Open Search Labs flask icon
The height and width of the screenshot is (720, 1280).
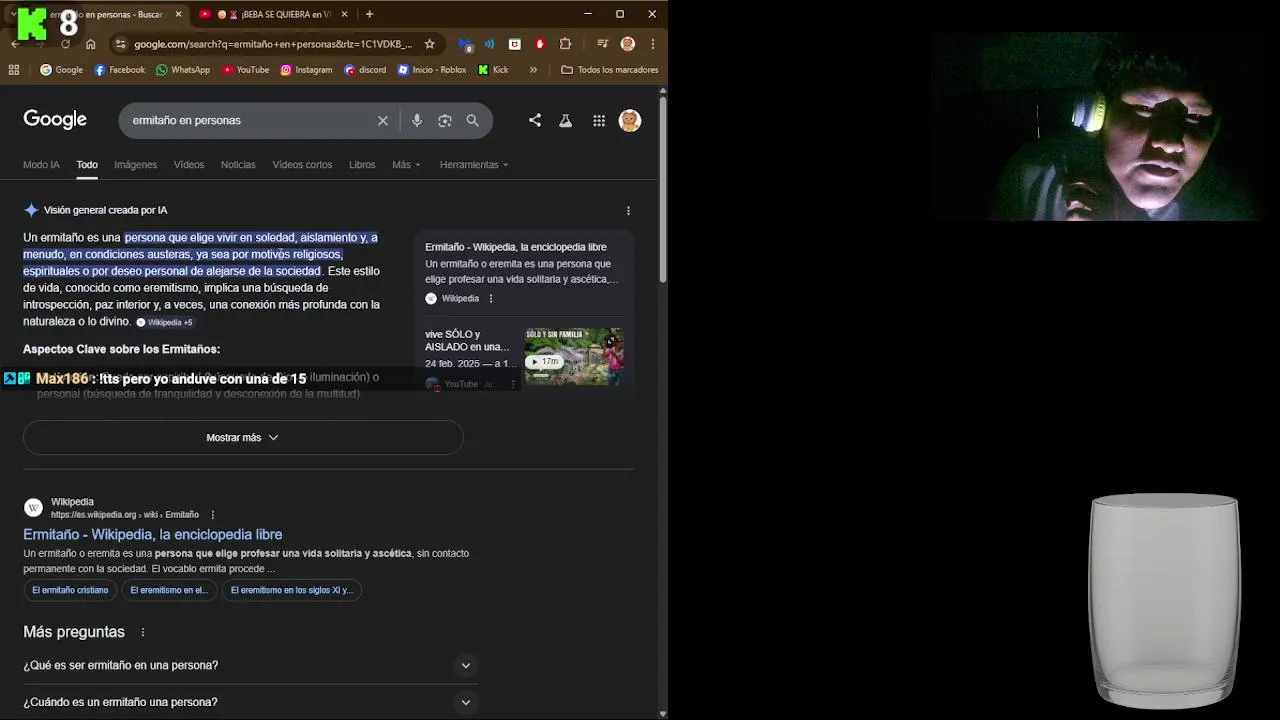[565, 120]
